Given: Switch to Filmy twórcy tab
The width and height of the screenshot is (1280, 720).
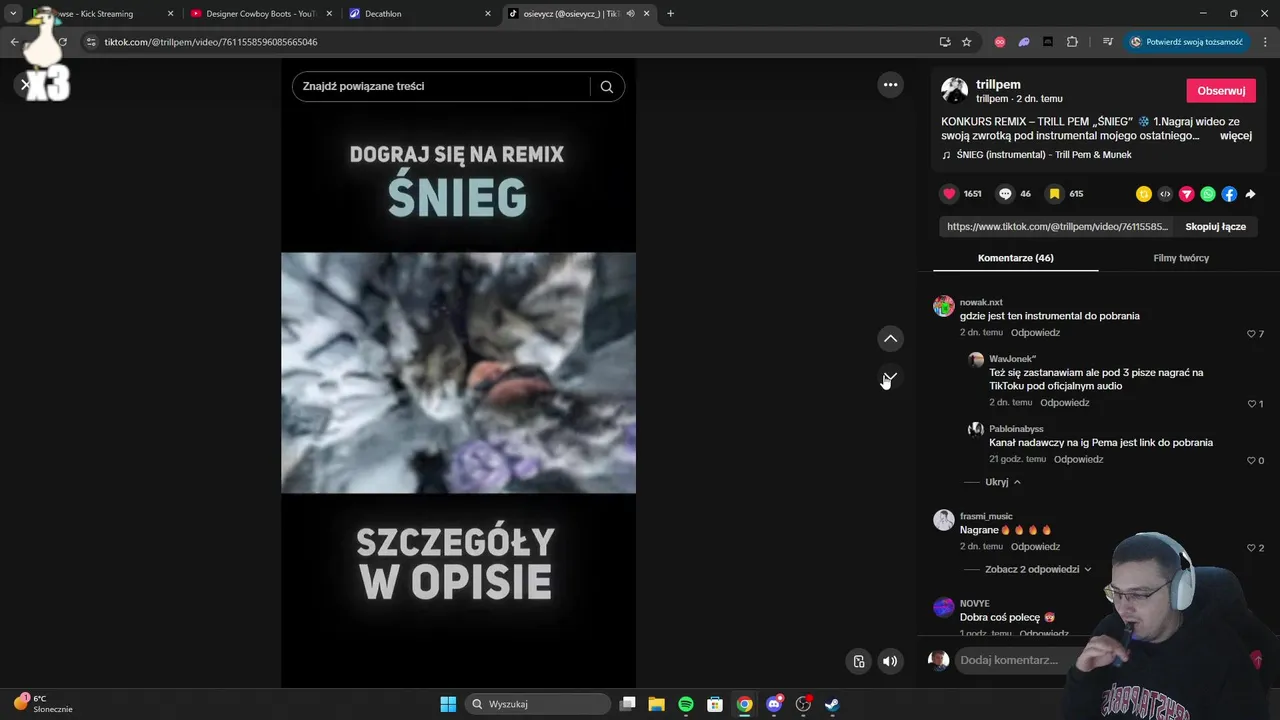Looking at the screenshot, I should pyautogui.click(x=1181, y=258).
